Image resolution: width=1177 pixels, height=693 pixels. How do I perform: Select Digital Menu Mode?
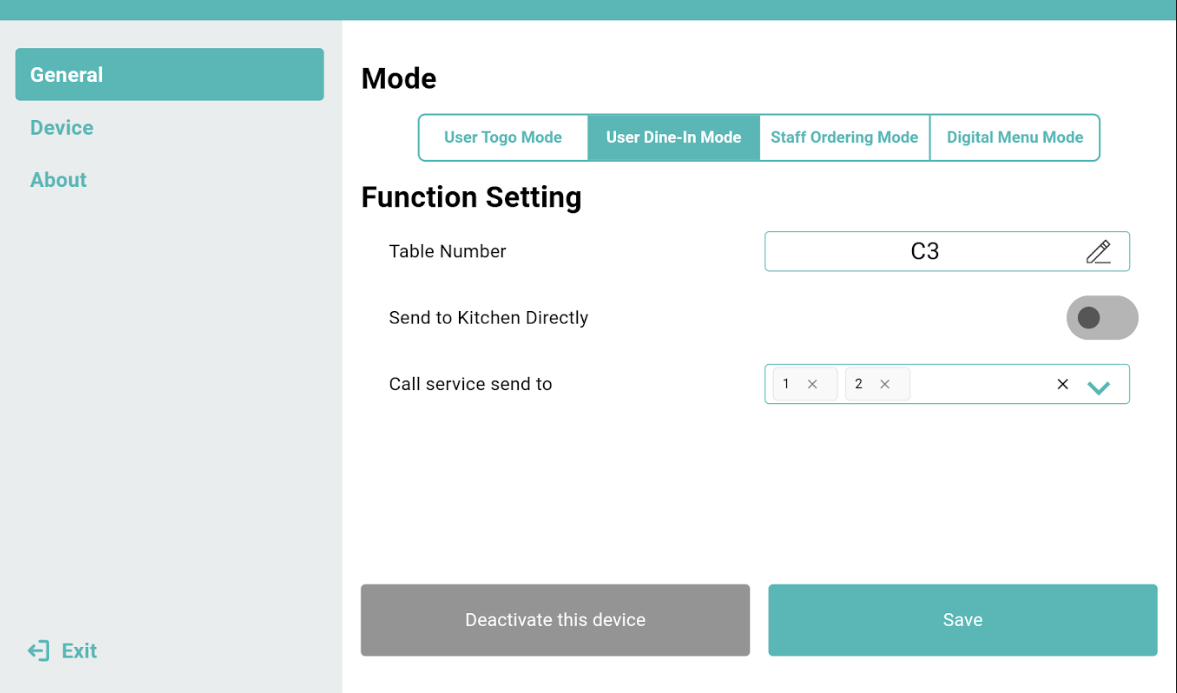1015,138
